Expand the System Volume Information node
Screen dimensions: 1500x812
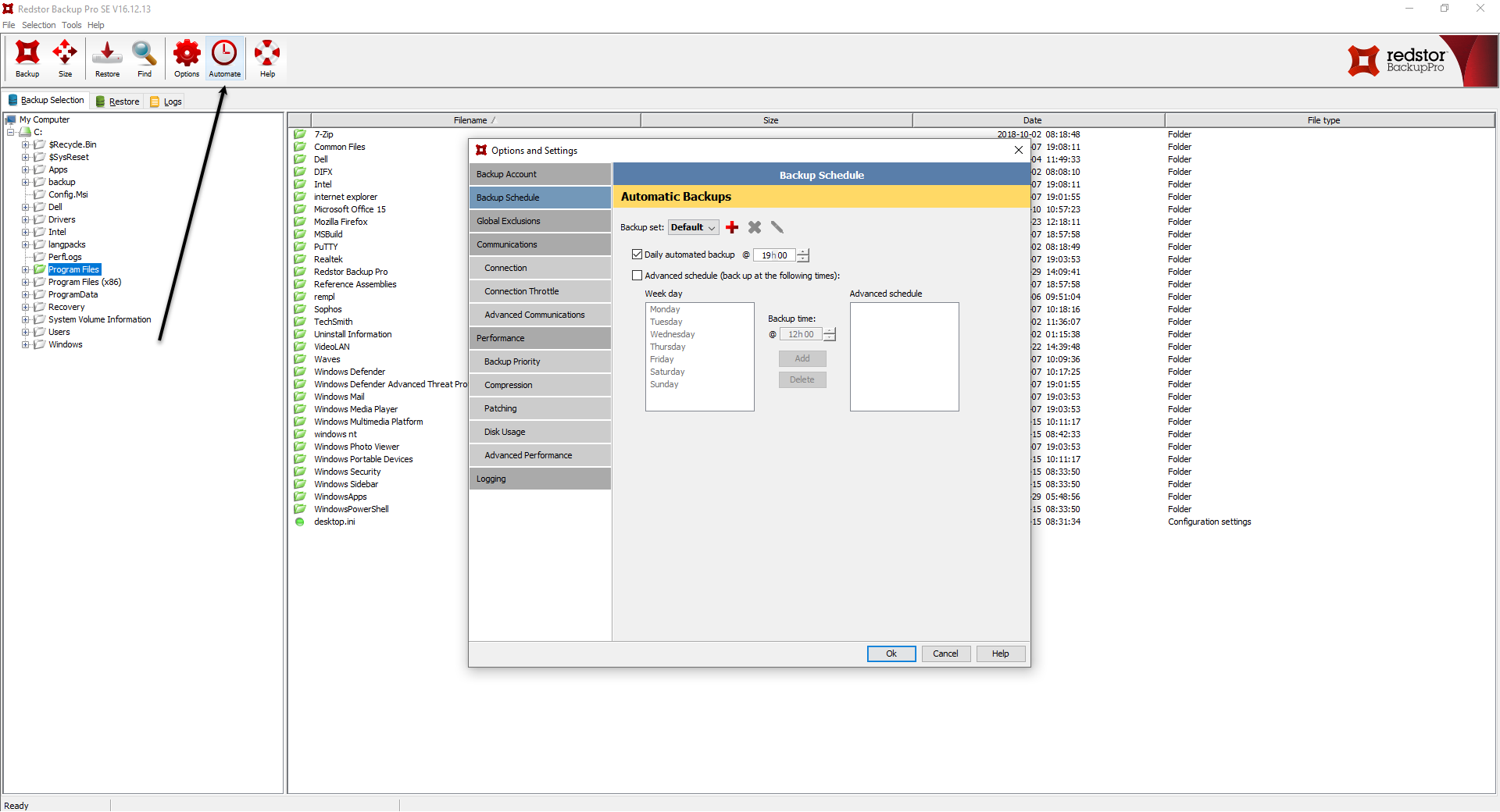click(x=25, y=319)
